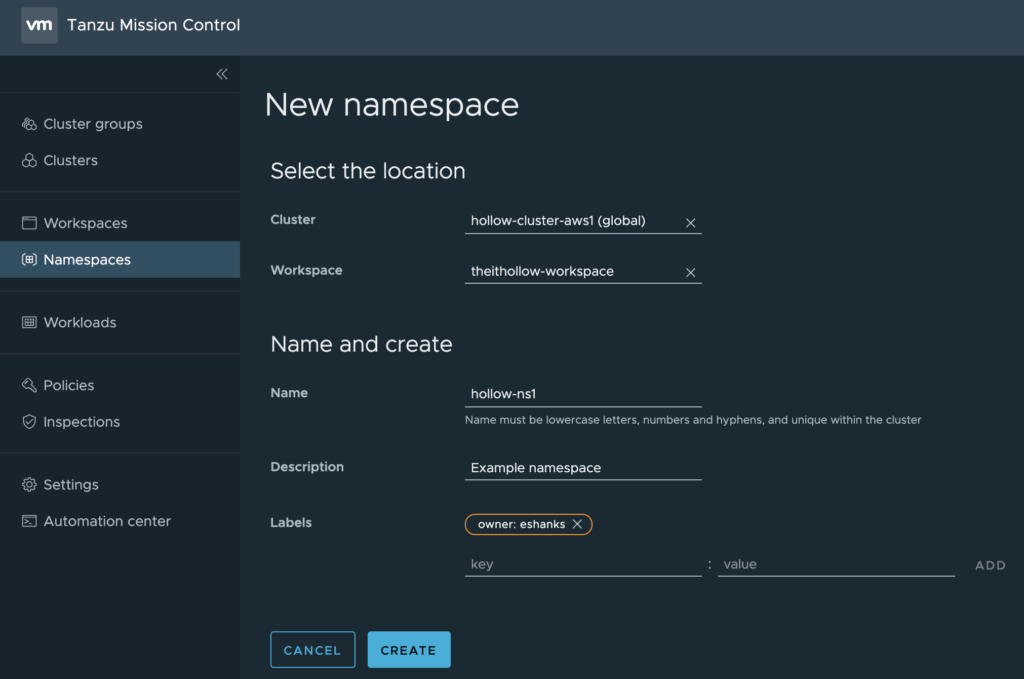This screenshot has width=1024, height=679.
Task: Clear the hollow-cluster-aws1 cluster selection
Action: pyautogui.click(x=690, y=222)
